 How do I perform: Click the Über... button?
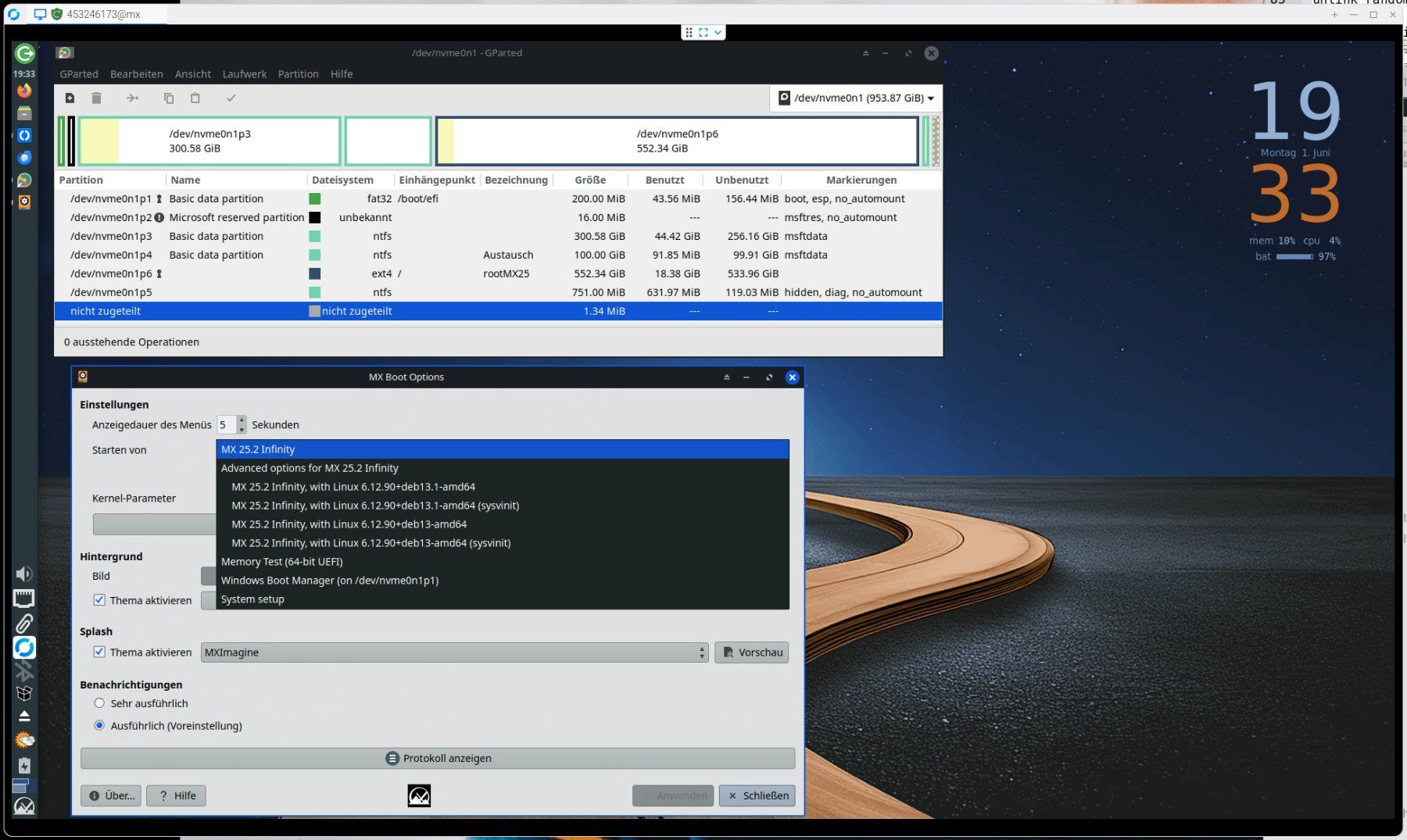pyautogui.click(x=111, y=795)
